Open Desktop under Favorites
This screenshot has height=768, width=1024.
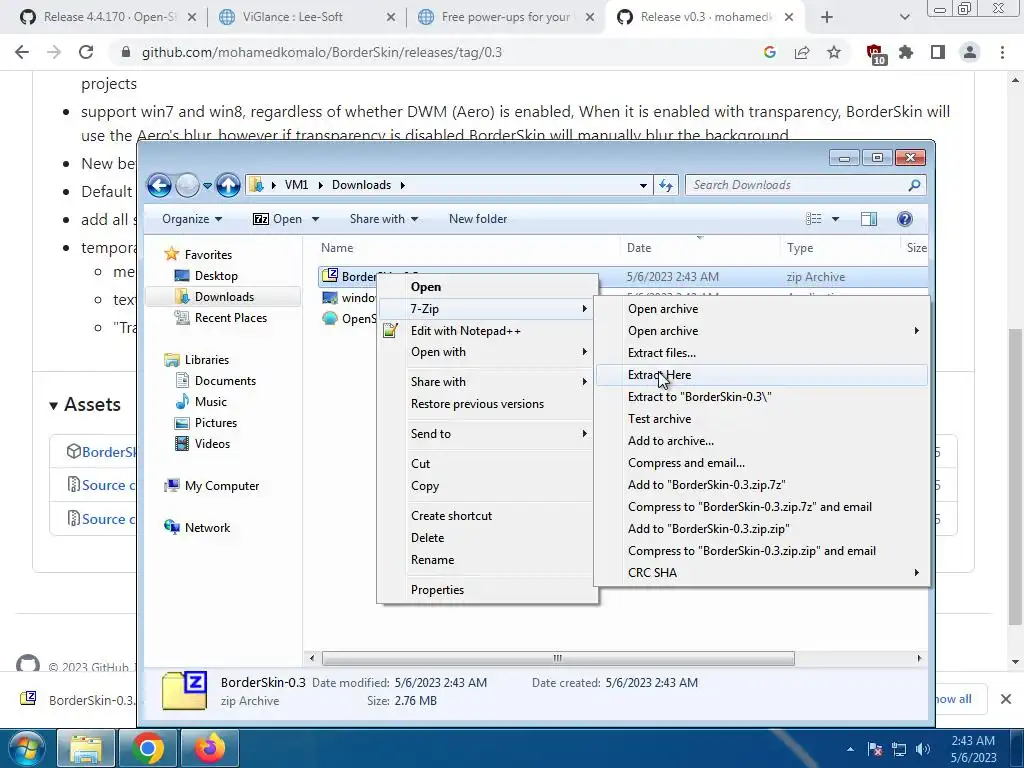(216, 276)
